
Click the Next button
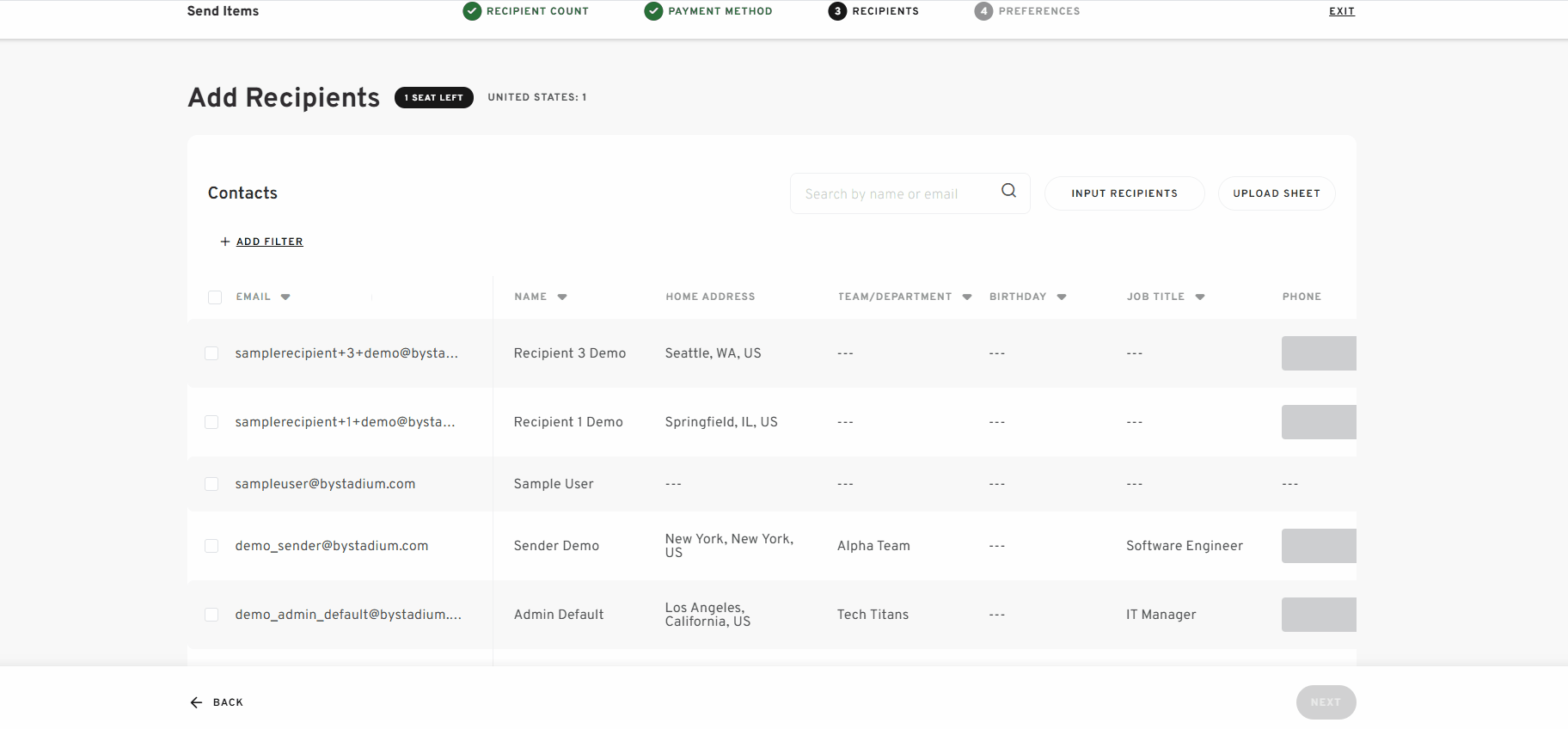click(x=1326, y=702)
